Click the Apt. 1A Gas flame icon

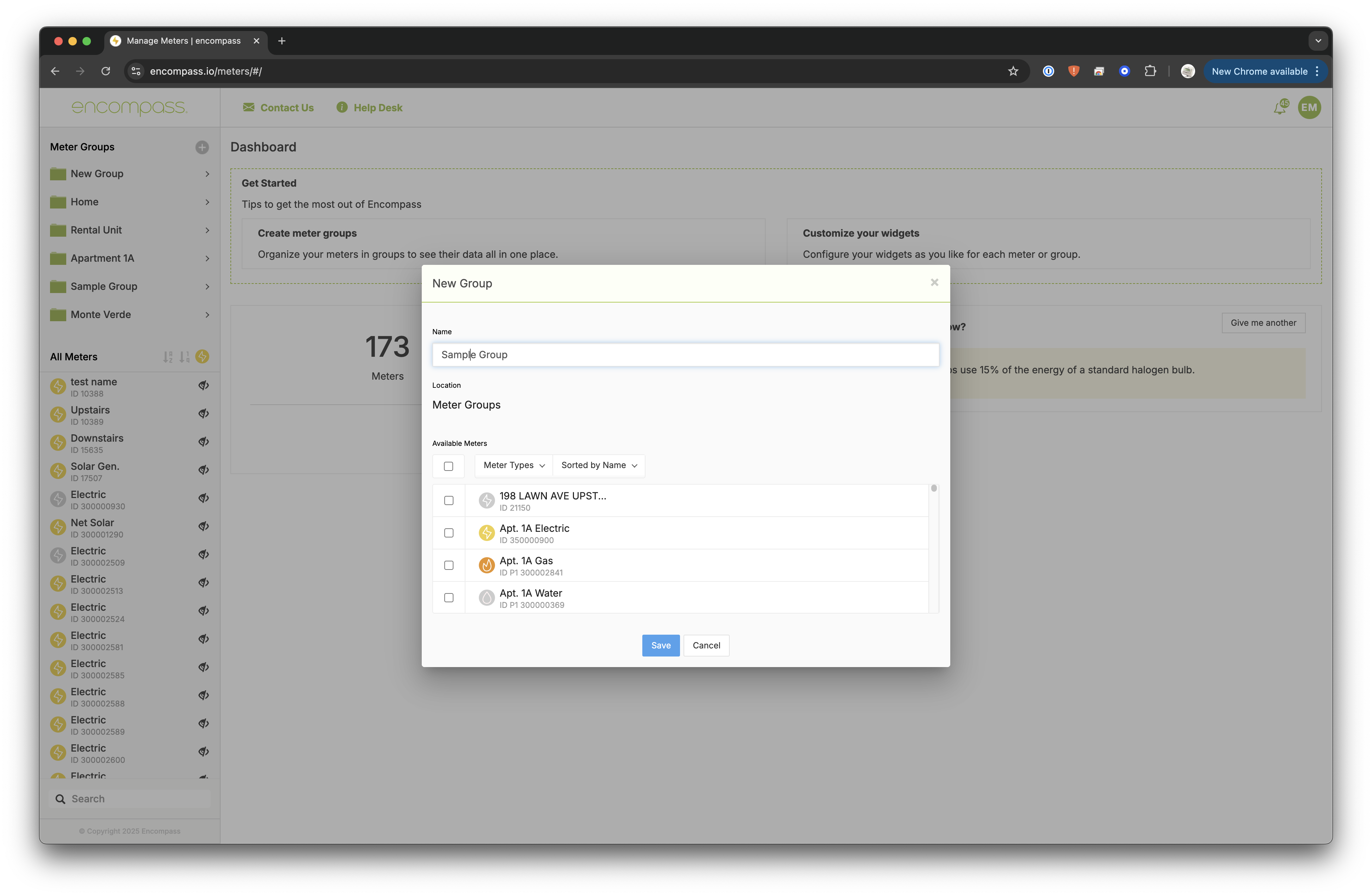coord(487,565)
